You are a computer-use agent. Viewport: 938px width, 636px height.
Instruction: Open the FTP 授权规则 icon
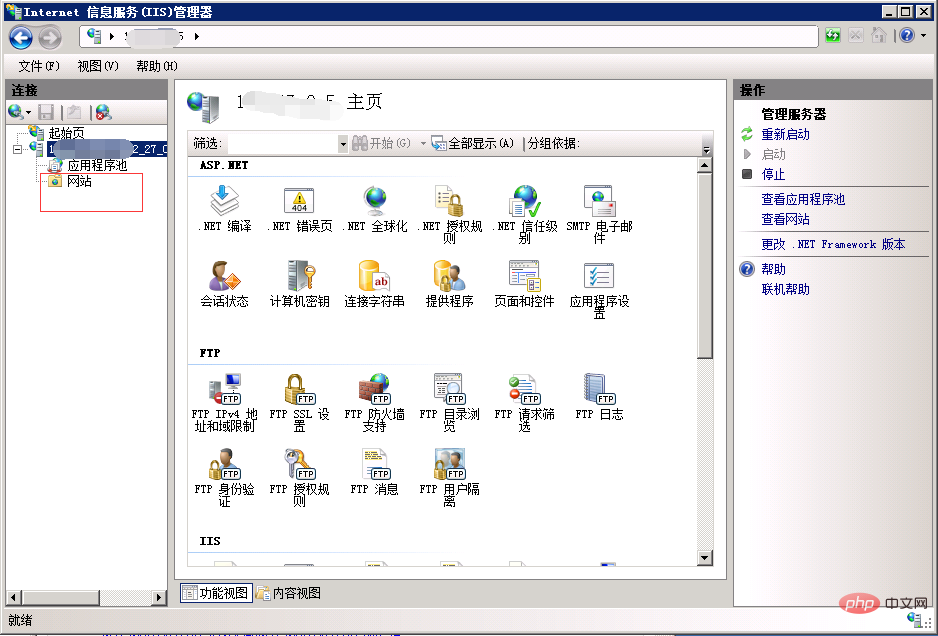click(299, 477)
